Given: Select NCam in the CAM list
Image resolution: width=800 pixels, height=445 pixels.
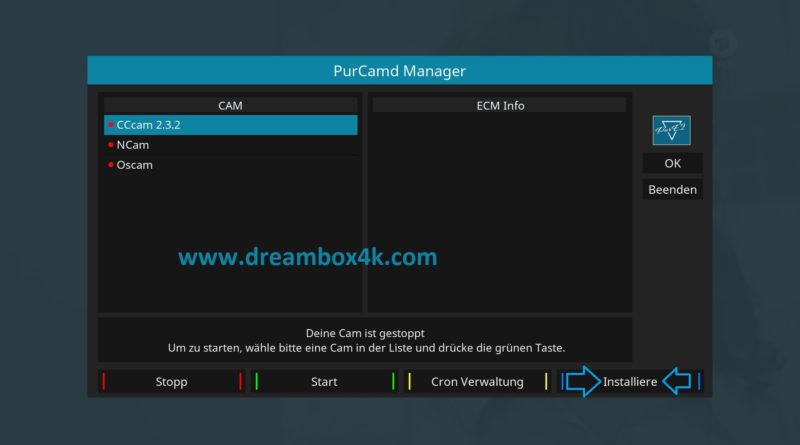Looking at the screenshot, I should [x=231, y=145].
